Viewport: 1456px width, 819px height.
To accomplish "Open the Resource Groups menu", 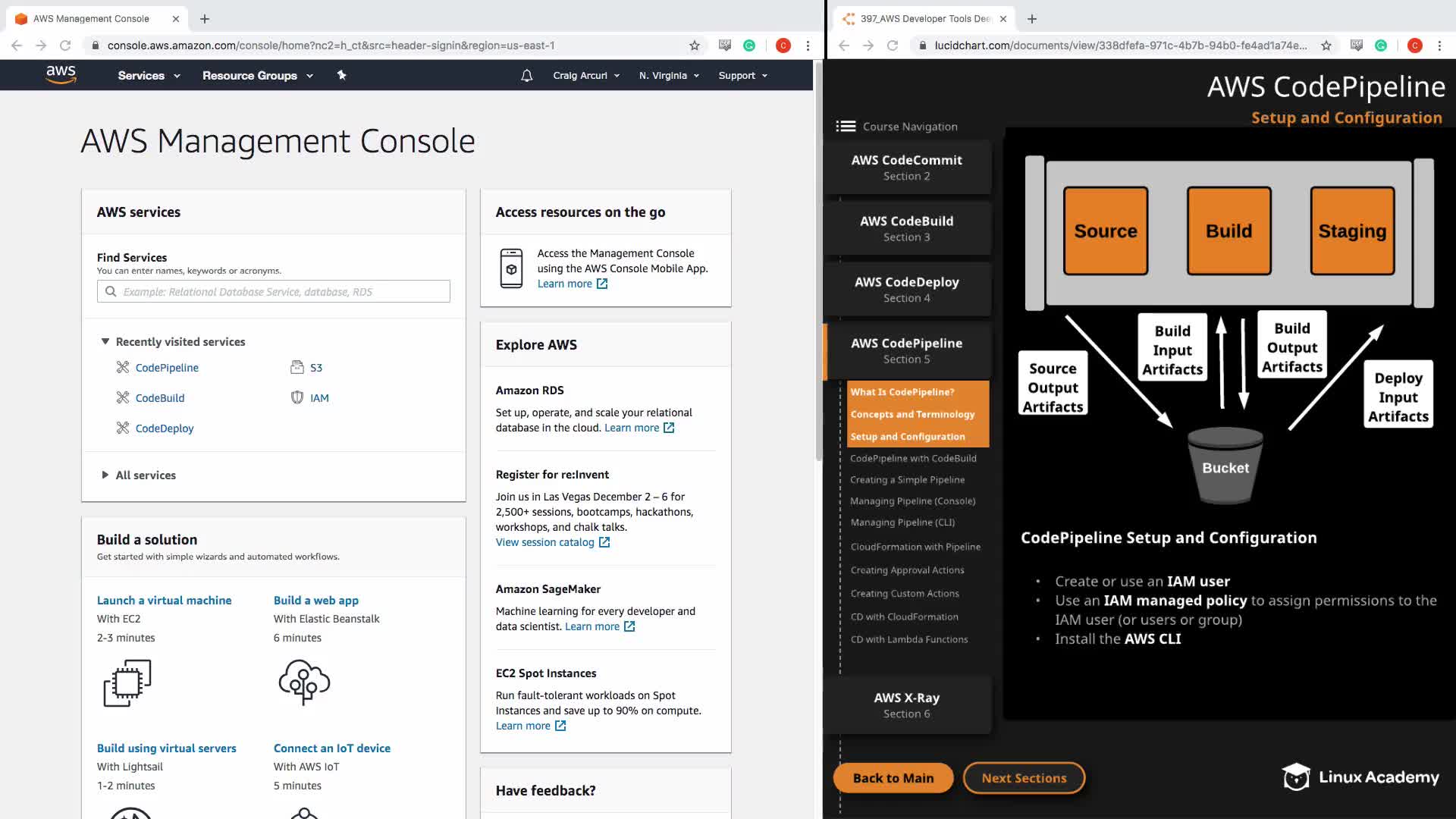I will (x=257, y=76).
